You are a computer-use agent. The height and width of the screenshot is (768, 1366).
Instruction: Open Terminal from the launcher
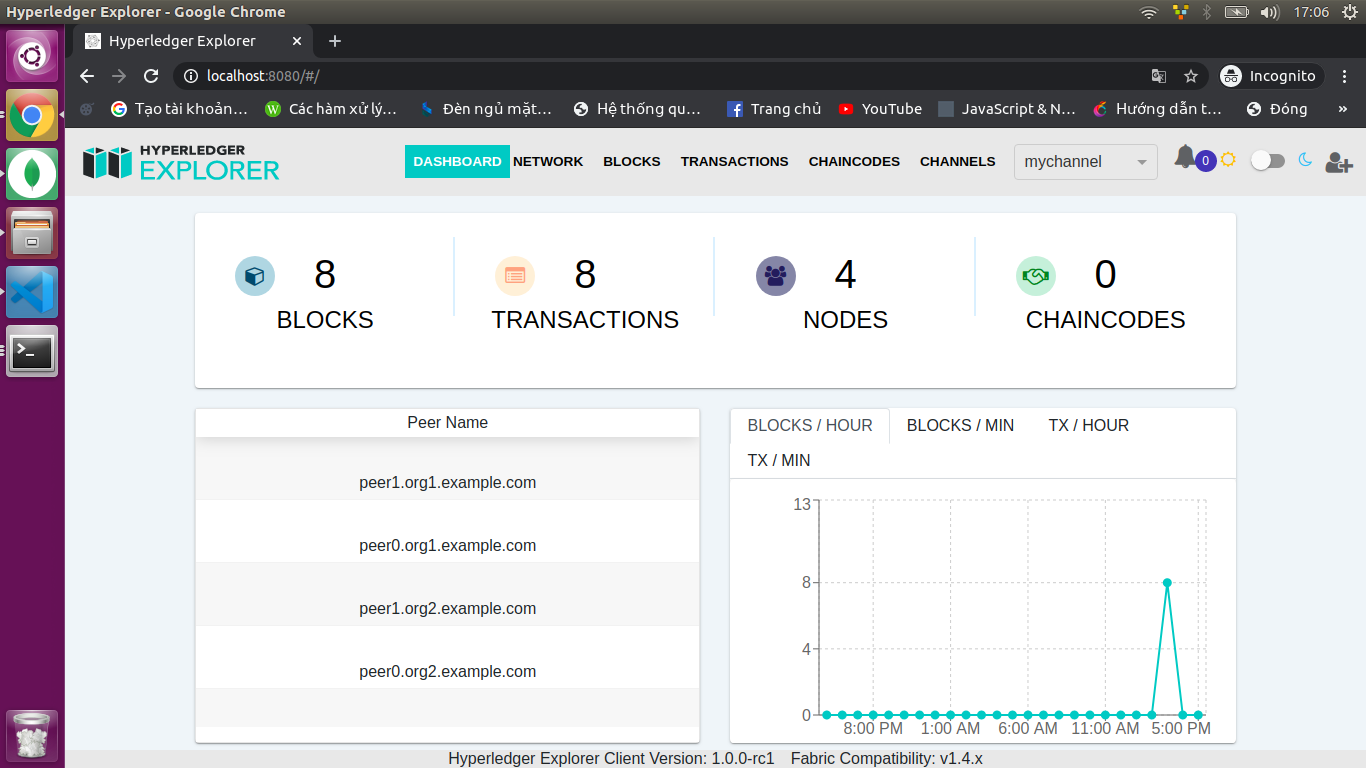coord(32,351)
